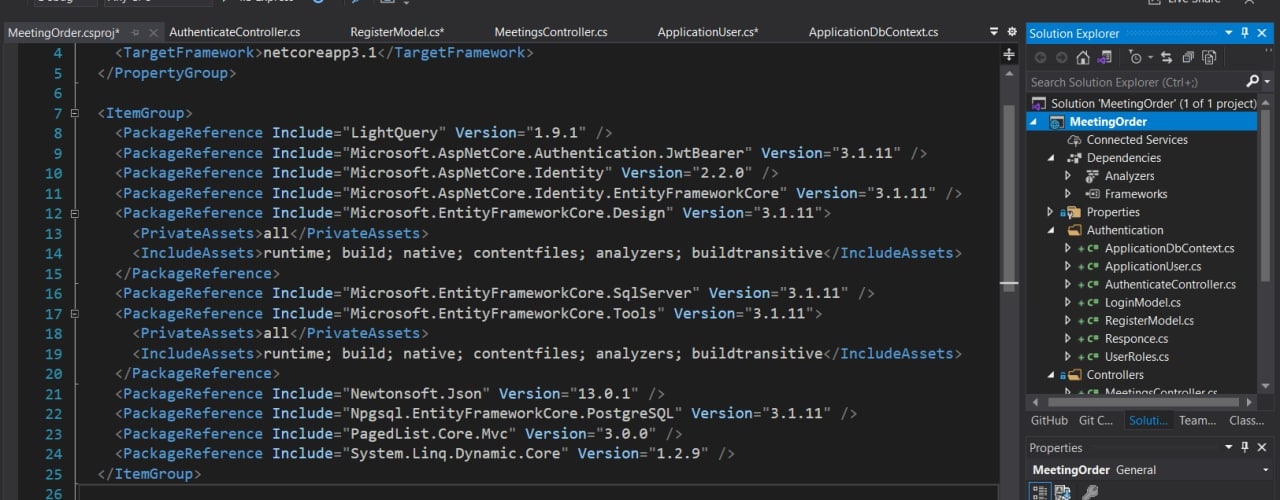Collapse PackageReference block at line 12

click(x=74, y=213)
